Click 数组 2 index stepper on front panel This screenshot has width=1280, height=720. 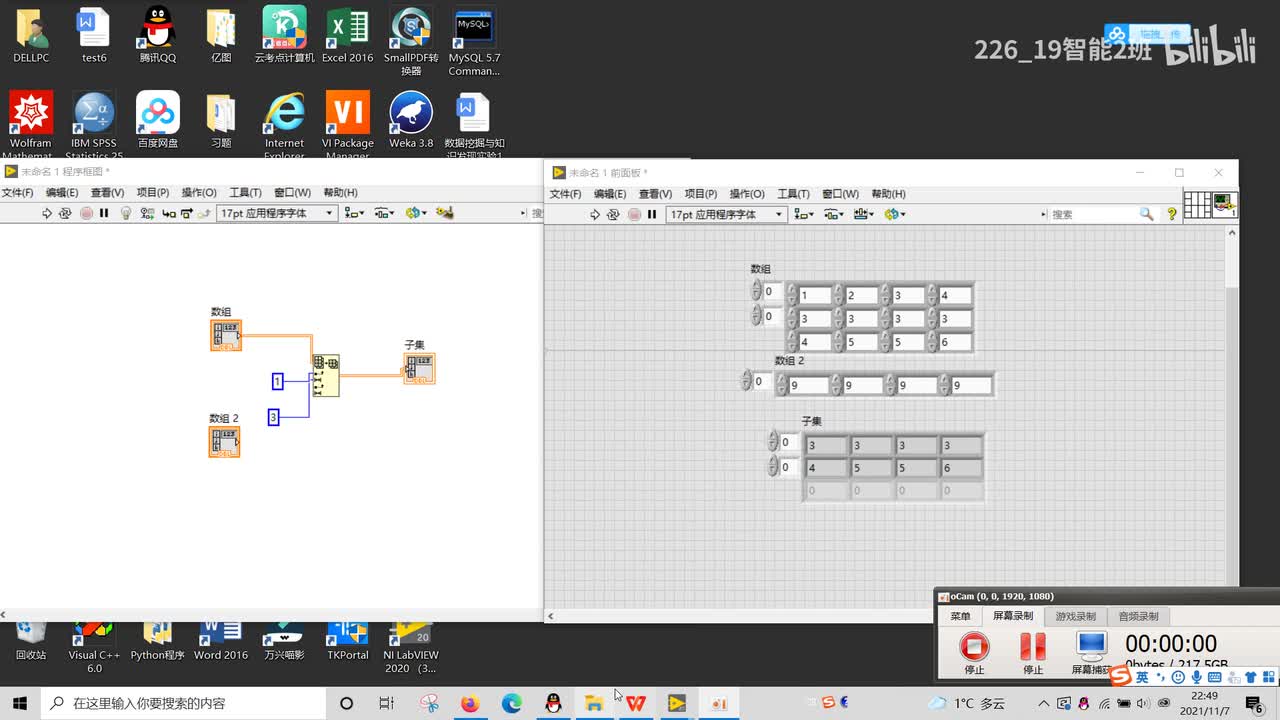pyautogui.click(x=747, y=381)
